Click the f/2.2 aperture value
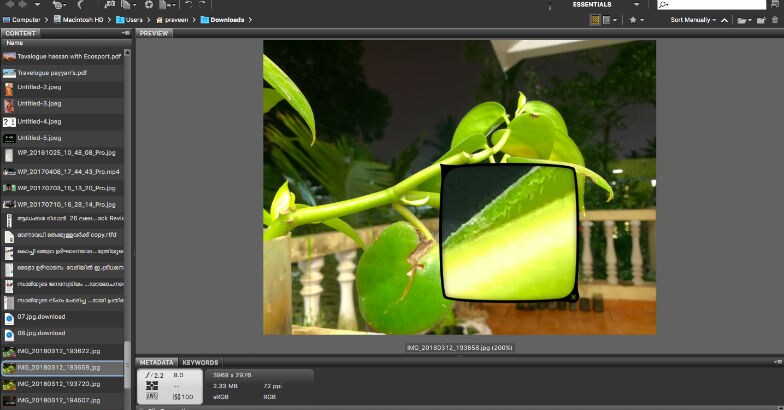The width and height of the screenshot is (784, 410). (154, 375)
